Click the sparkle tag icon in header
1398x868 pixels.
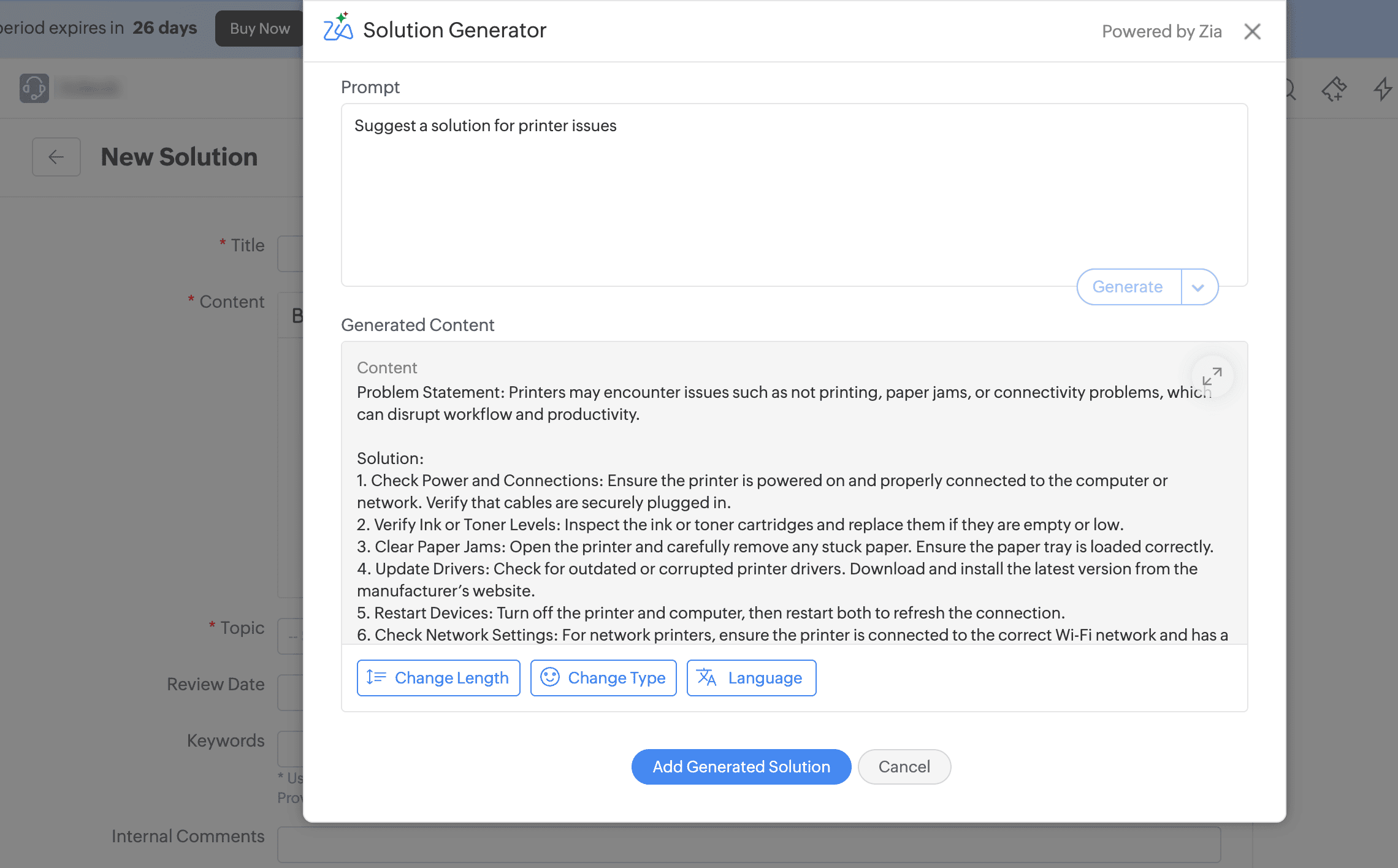coord(1334,89)
